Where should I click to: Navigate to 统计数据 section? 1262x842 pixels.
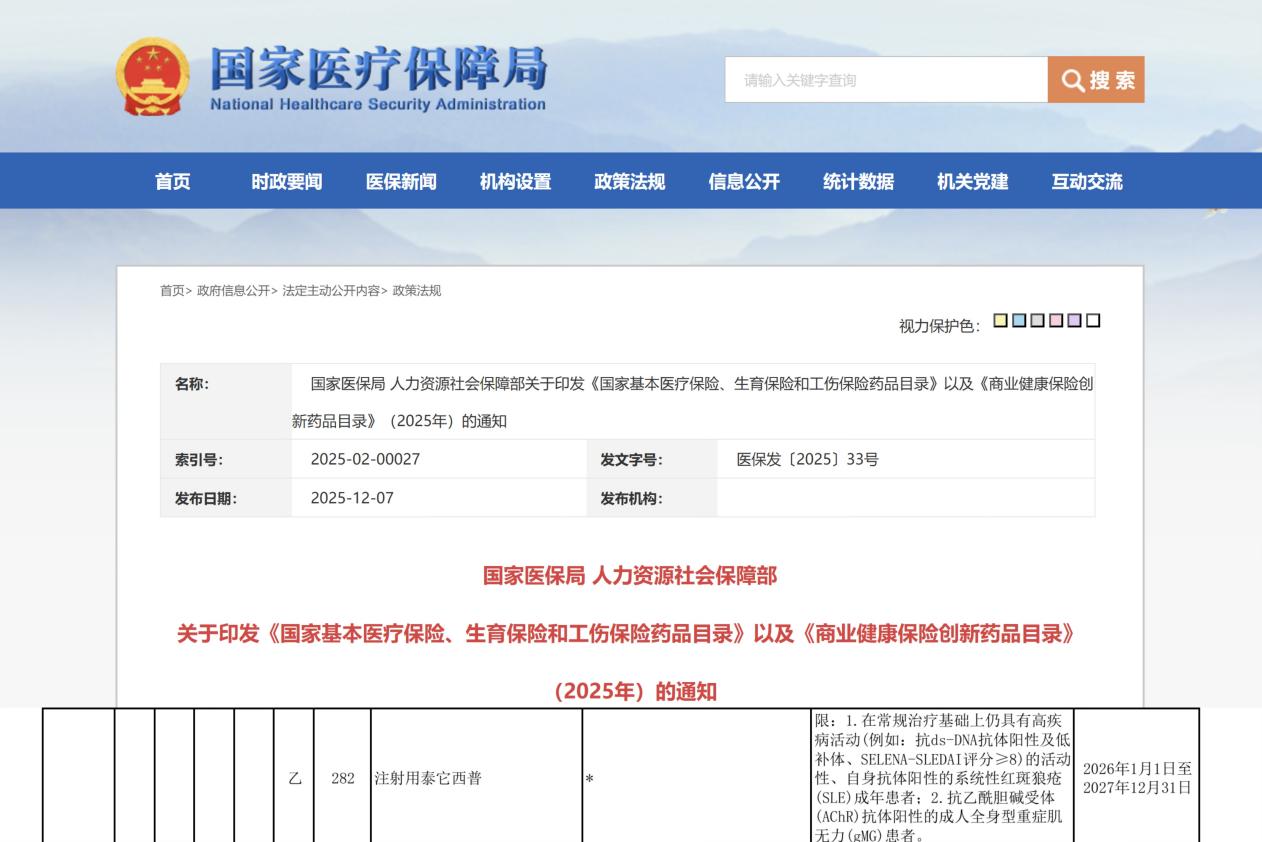[858, 182]
